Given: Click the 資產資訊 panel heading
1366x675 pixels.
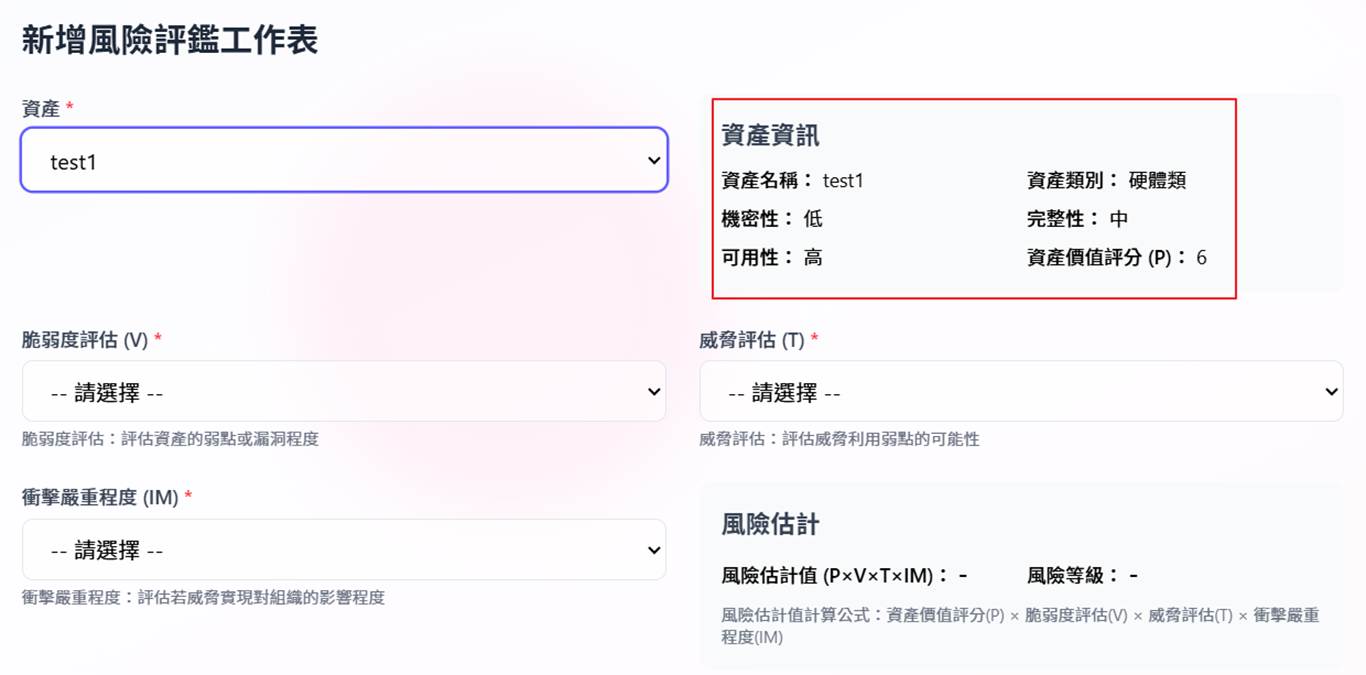Looking at the screenshot, I should click(770, 136).
